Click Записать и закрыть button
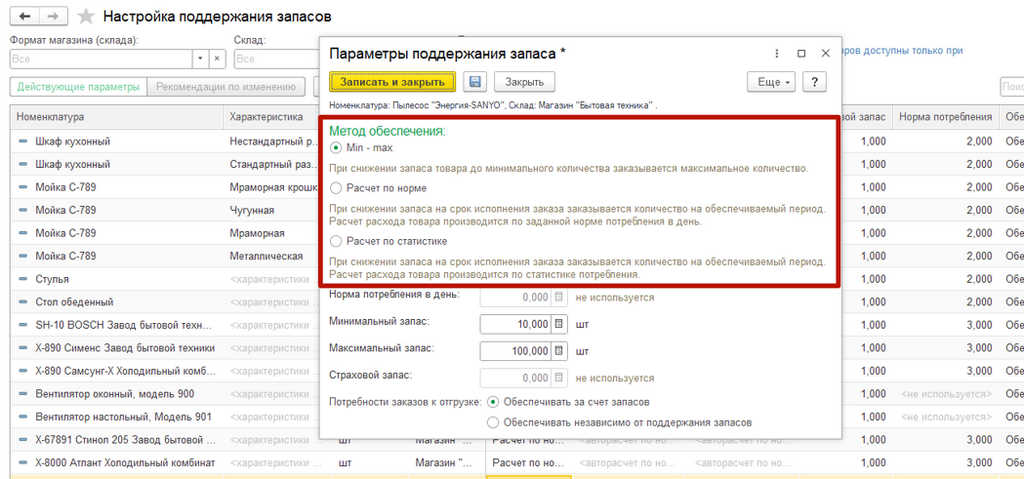Image resolution: width=1024 pixels, height=479 pixels. (x=392, y=82)
